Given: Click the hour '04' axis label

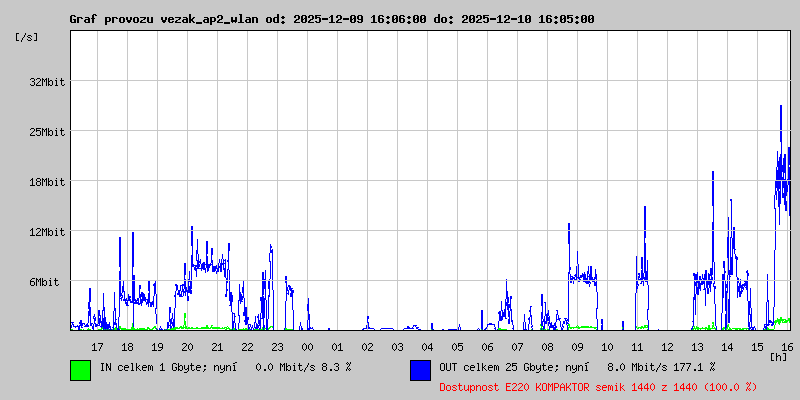Looking at the screenshot, I should point(428,347).
